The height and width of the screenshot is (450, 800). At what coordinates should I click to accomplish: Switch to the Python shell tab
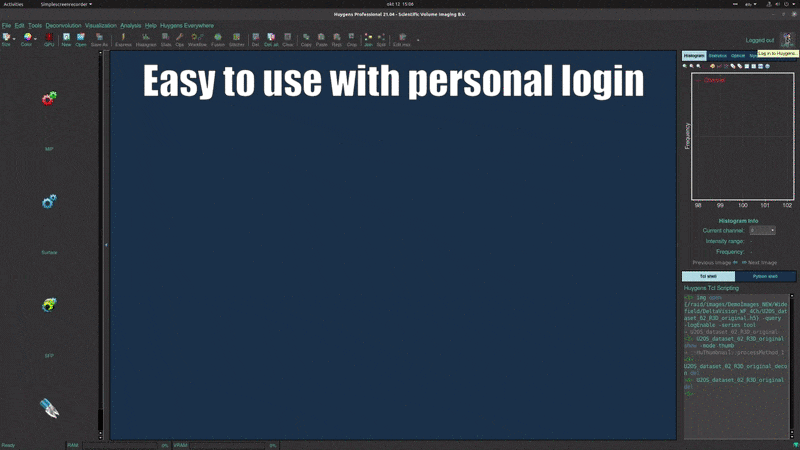(x=765, y=276)
